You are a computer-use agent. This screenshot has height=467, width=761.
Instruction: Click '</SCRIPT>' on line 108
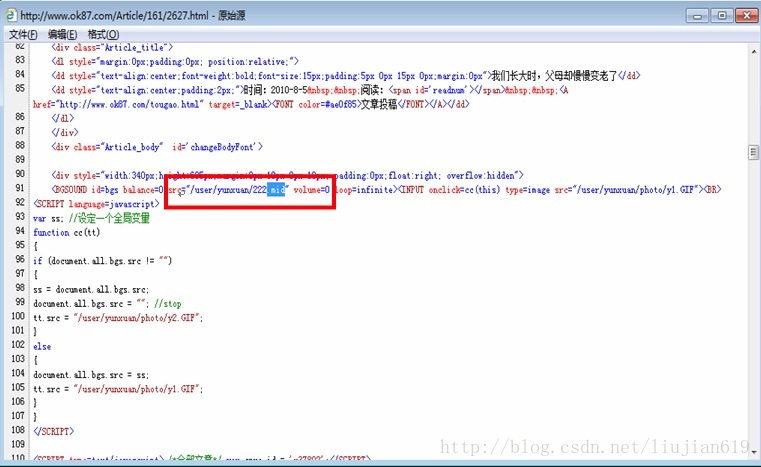pos(53,431)
